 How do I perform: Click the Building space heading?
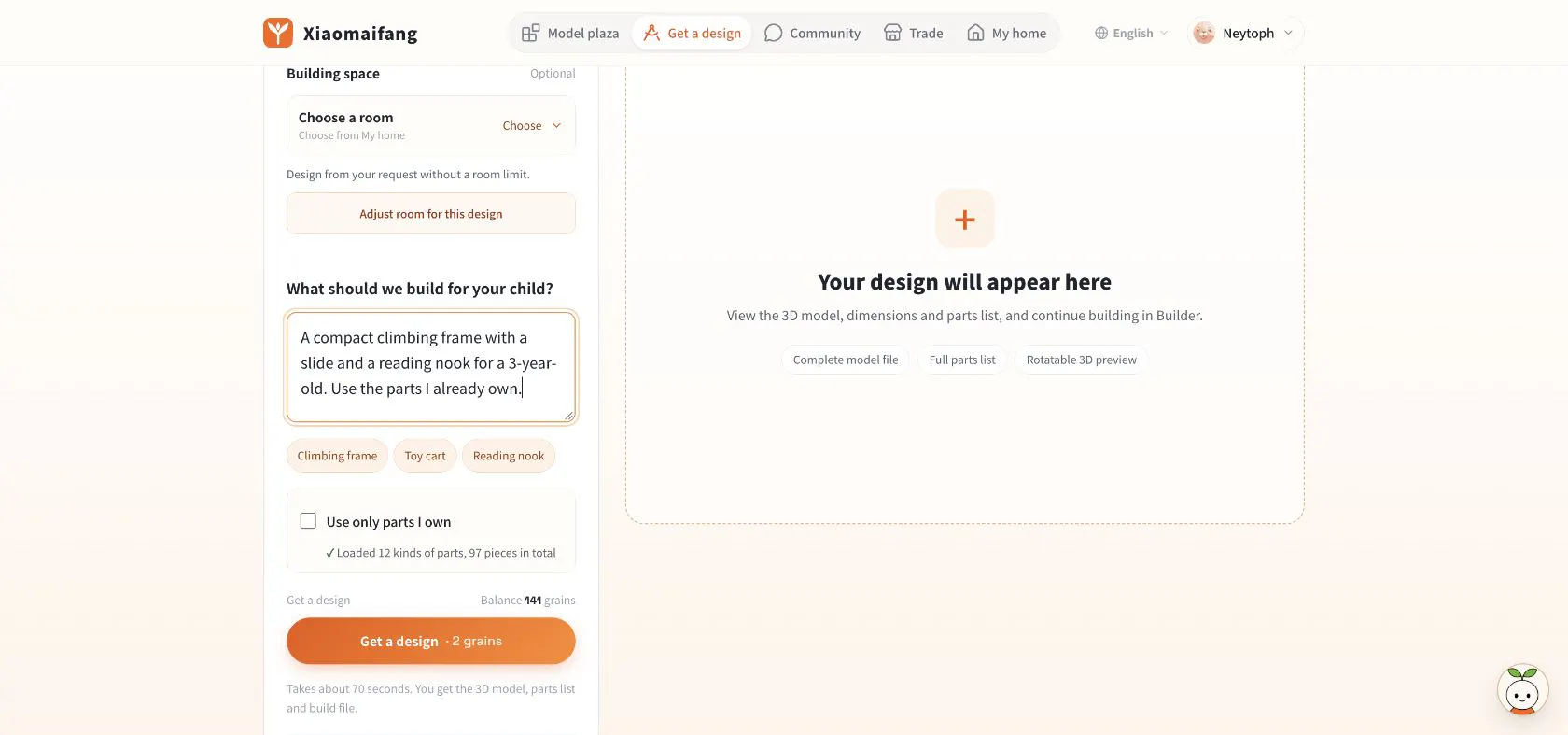(333, 74)
